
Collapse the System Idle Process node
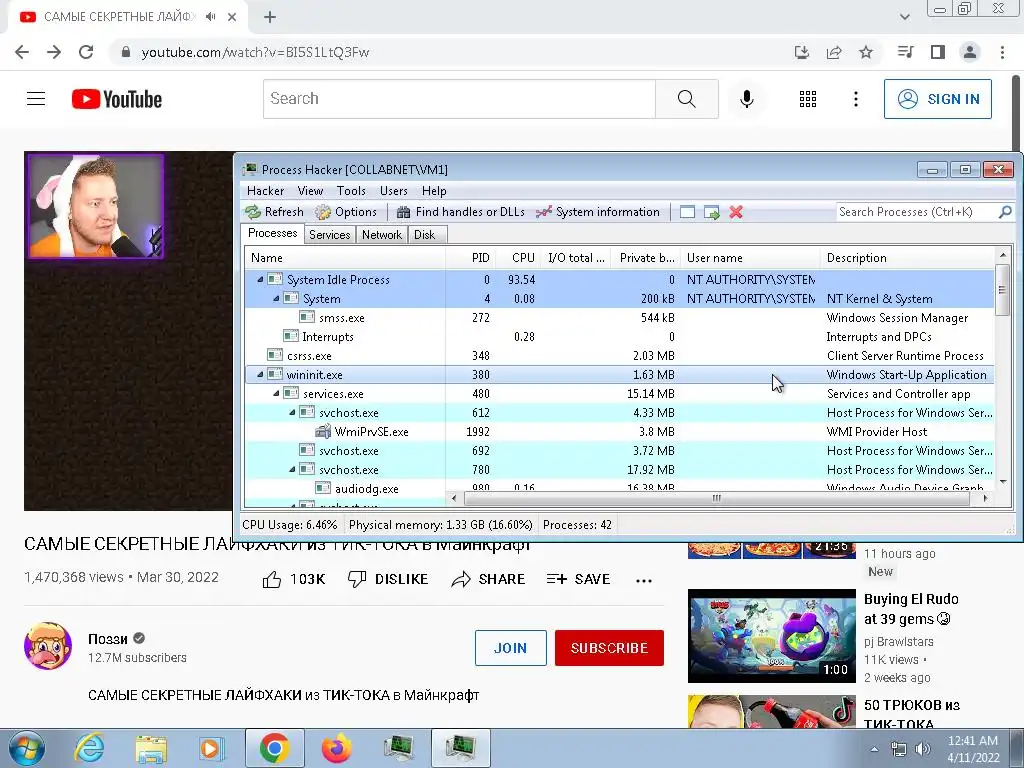pyautogui.click(x=261, y=280)
